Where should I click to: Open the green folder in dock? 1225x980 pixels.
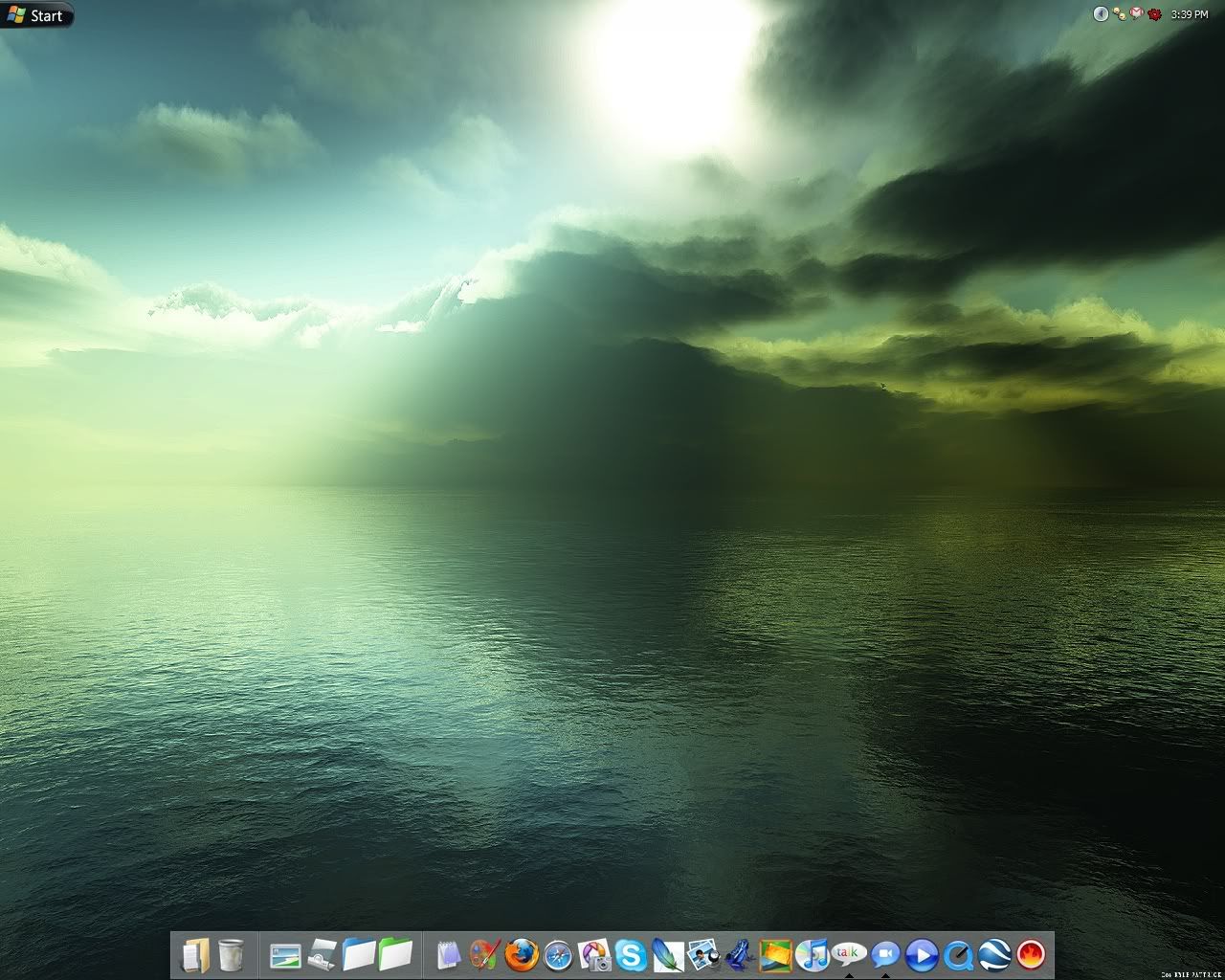pos(395,955)
